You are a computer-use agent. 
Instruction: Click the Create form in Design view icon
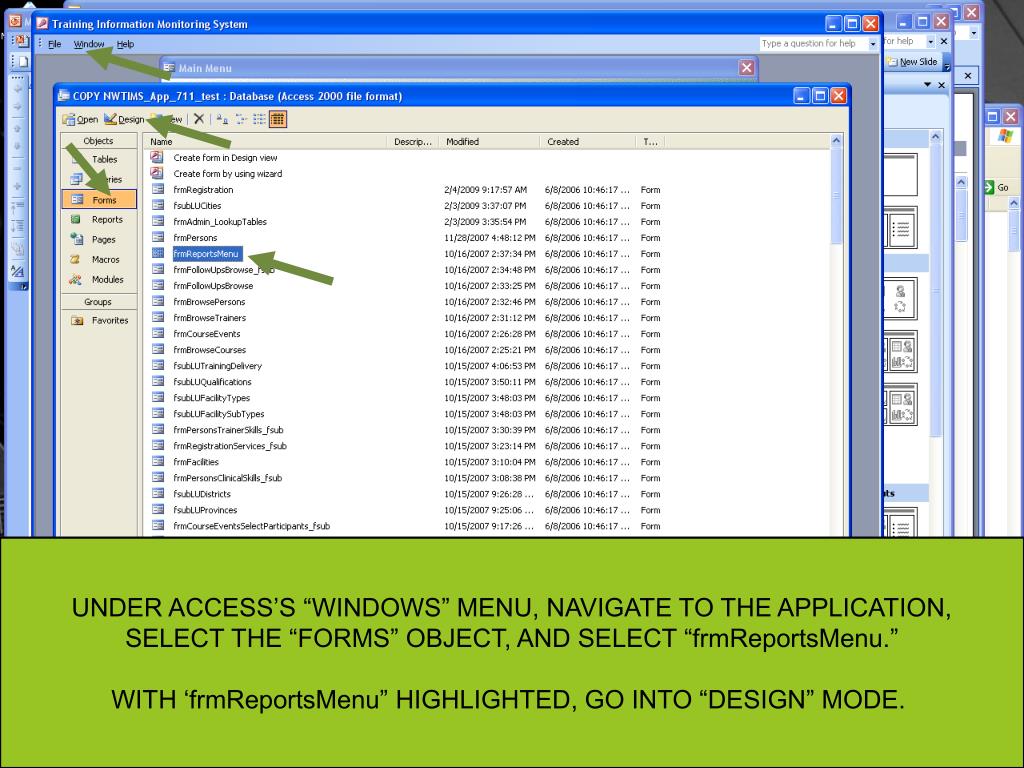click(157, 157)
